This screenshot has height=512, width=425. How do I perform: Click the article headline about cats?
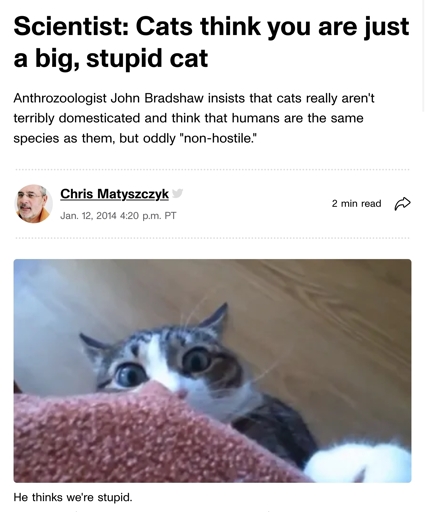point(211,42)
